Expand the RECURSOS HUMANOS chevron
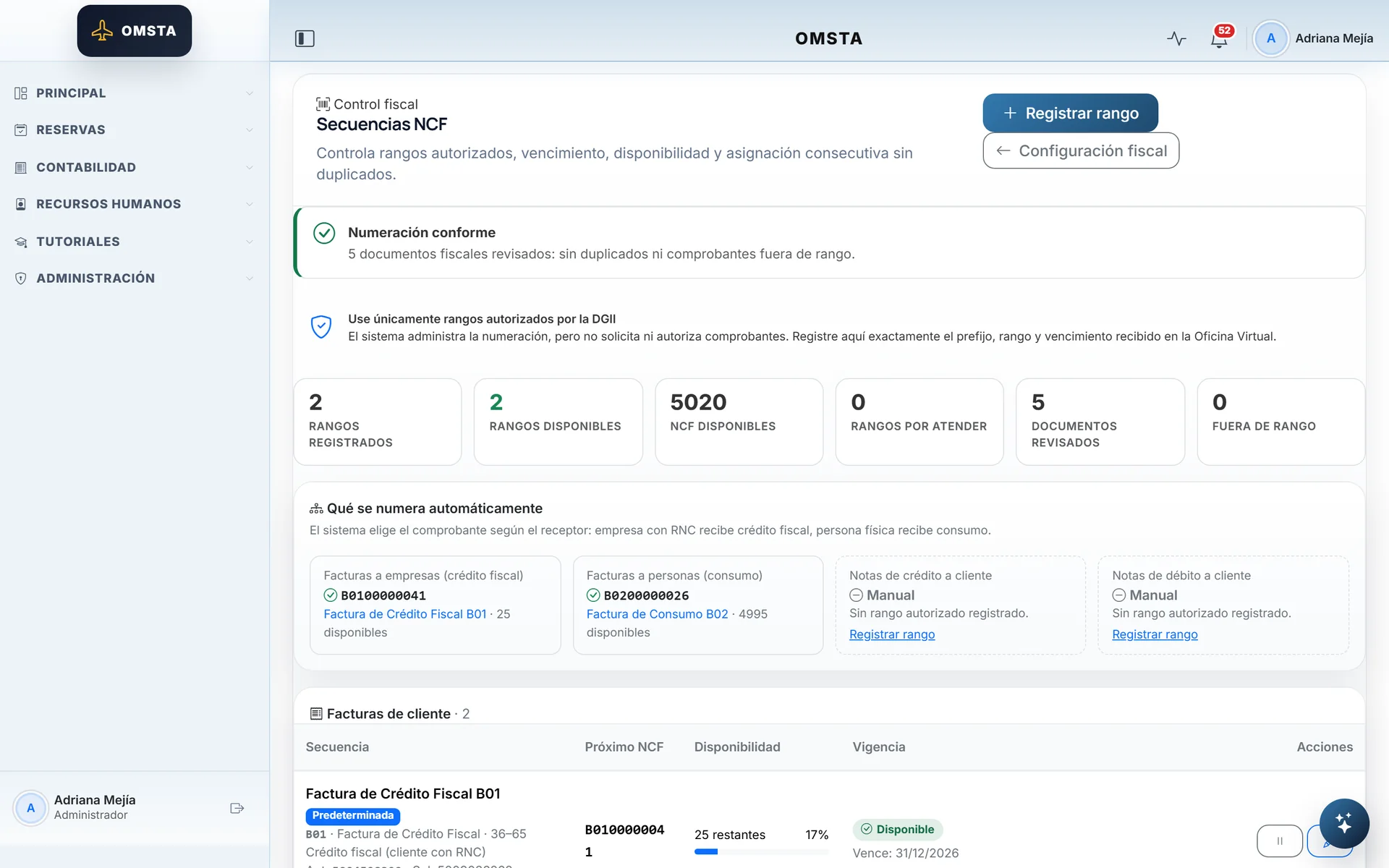This screenshot has width=1389, height=868. pos(250,204)
